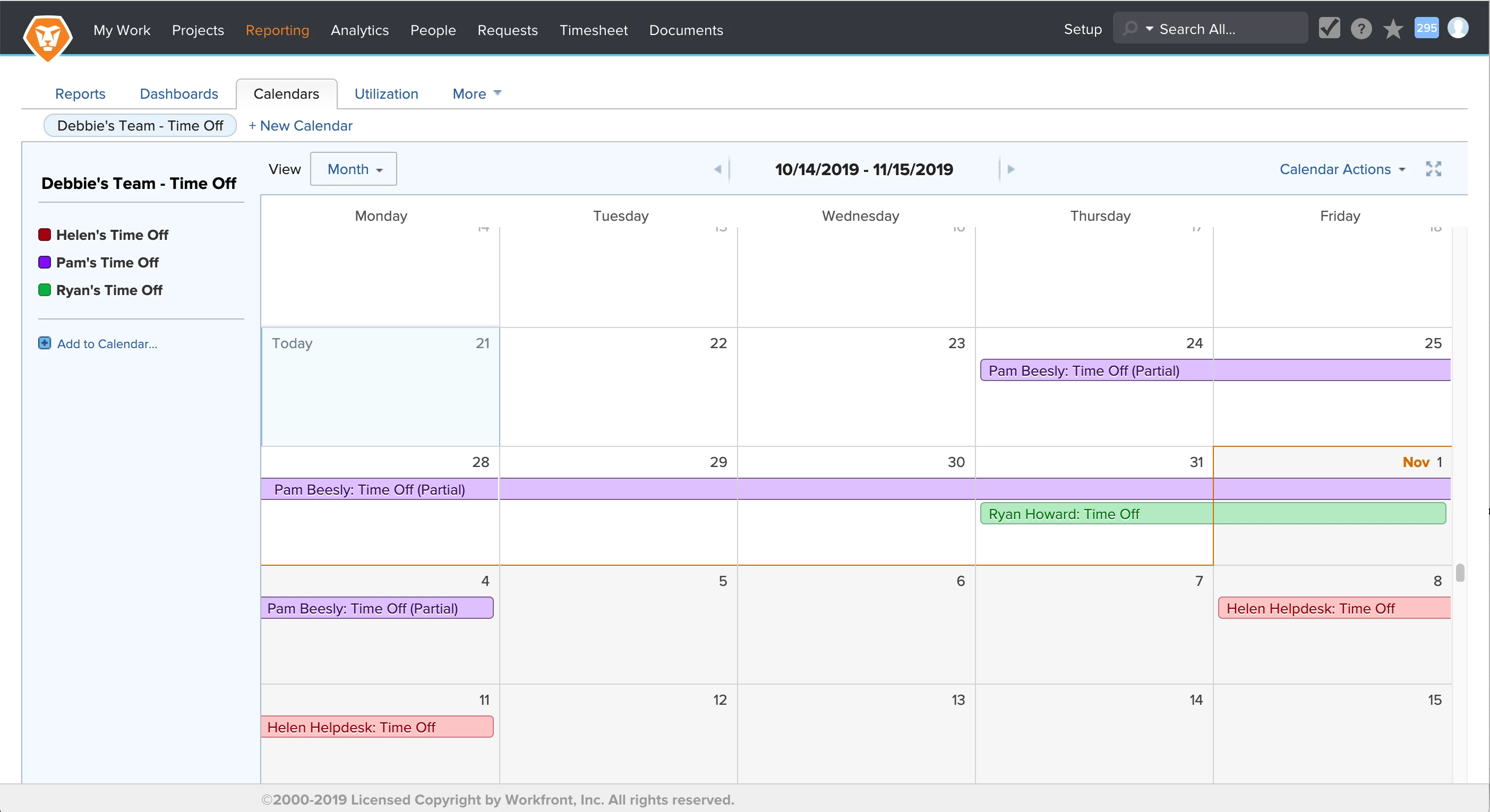
Task: Open the checkmark tasks icon
Action: tap(1329, 28)
